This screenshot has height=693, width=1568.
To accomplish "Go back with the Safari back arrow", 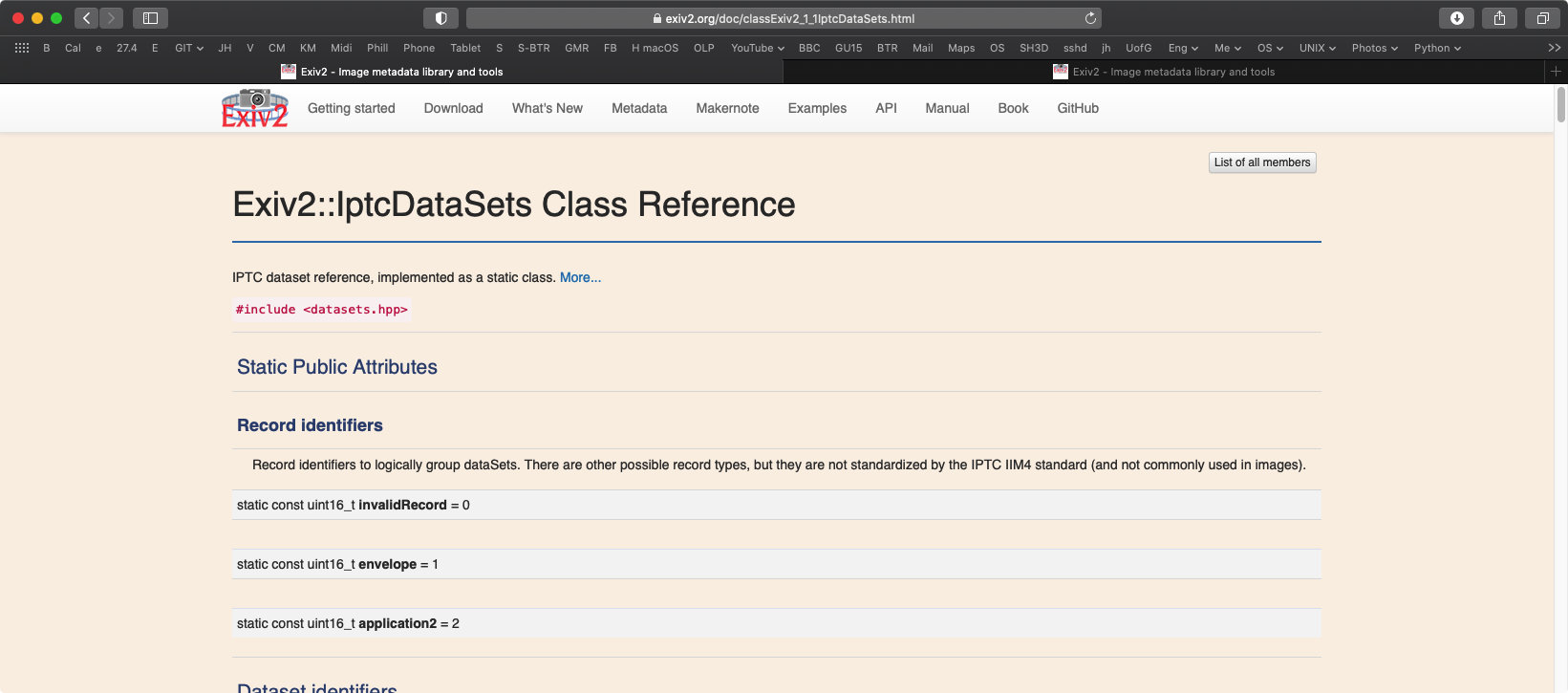I will click(87, 18).
